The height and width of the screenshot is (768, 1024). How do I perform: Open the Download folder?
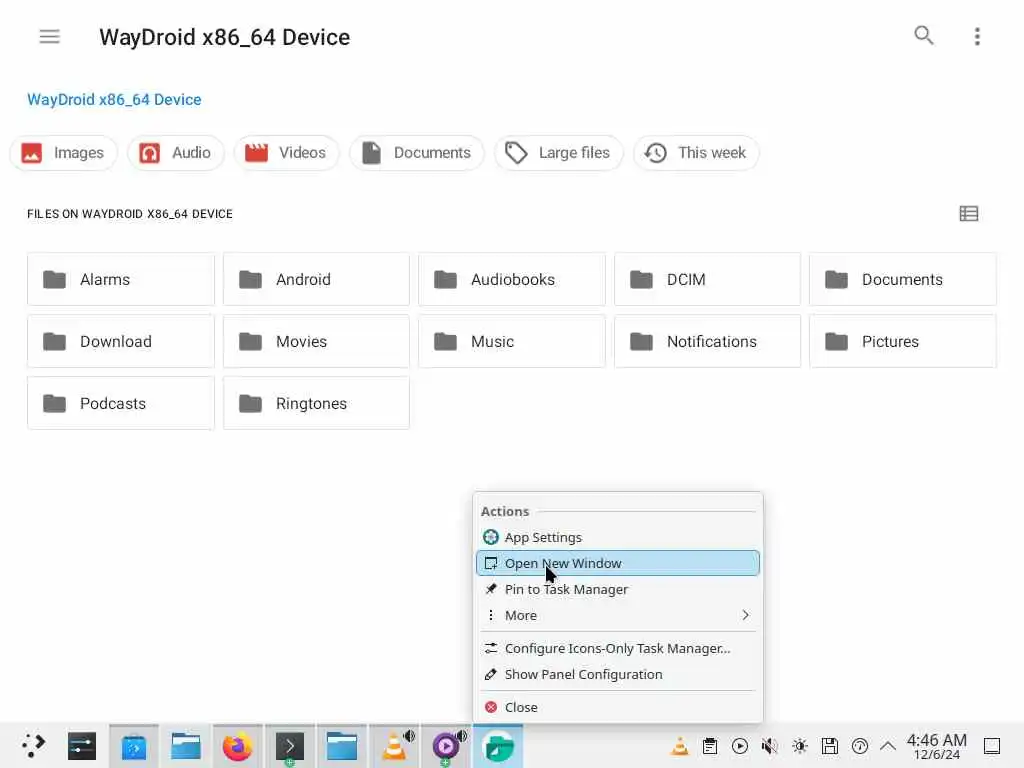click(121, 342)
